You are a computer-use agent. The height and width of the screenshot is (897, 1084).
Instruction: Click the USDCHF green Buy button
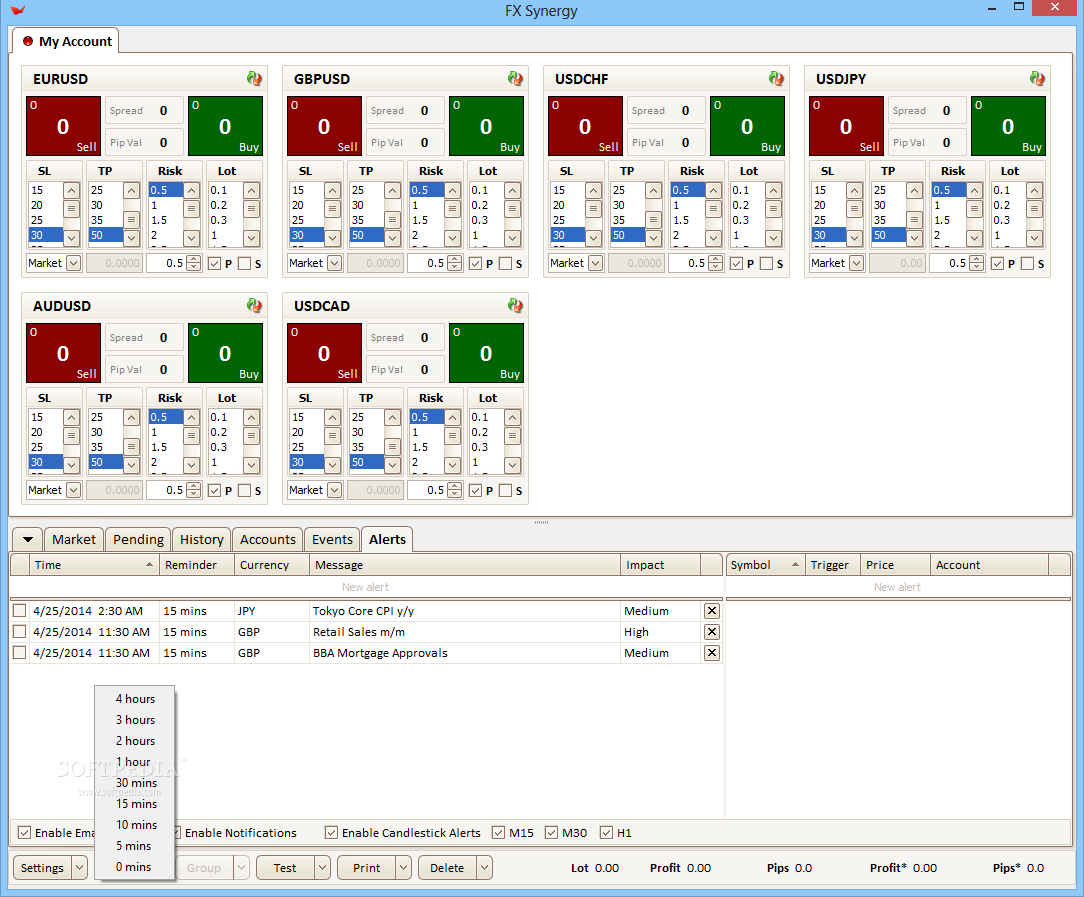pos(747,126)
